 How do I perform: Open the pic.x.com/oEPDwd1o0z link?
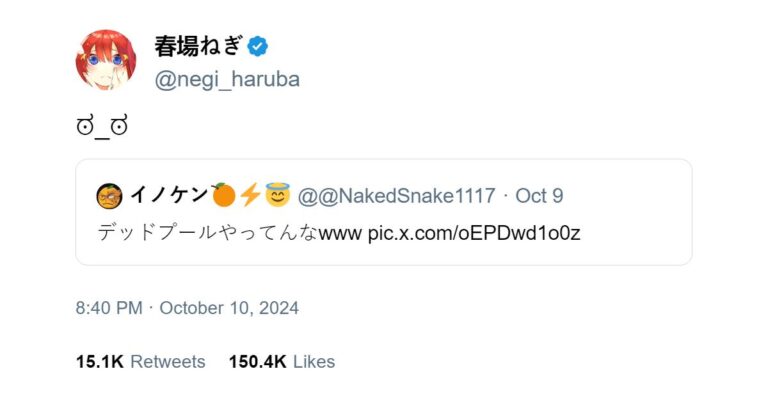click(x=474, y=233)
